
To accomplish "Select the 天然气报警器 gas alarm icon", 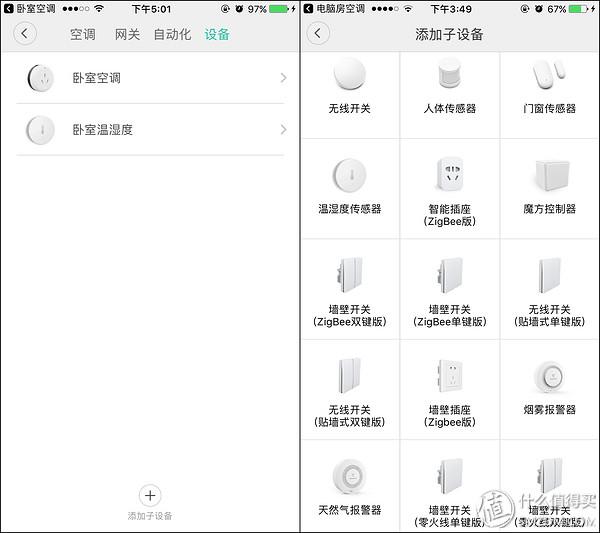I will pyautogui.click(x=349, y=475).
